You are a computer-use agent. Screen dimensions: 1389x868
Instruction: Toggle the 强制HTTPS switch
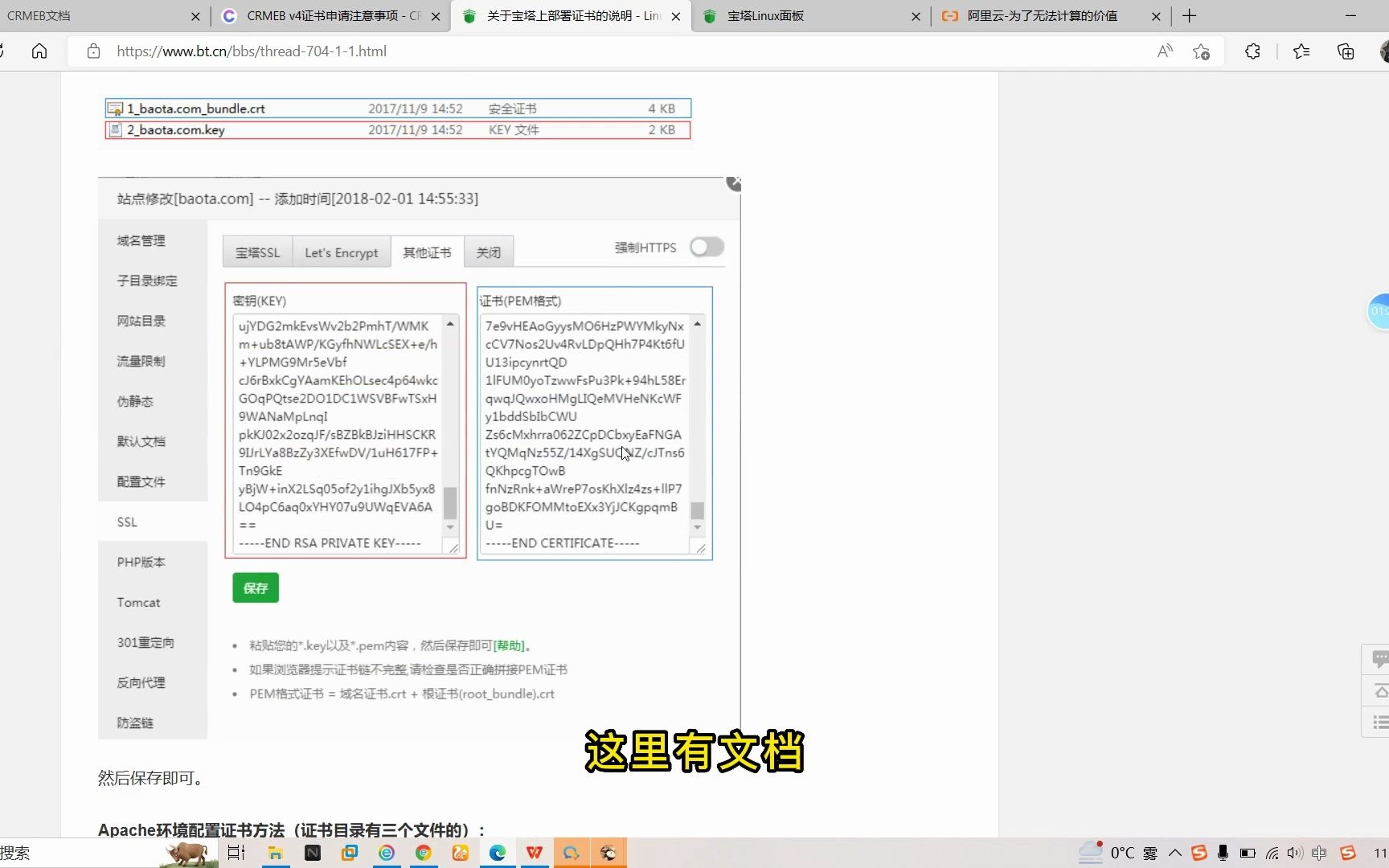coord(707,247)
